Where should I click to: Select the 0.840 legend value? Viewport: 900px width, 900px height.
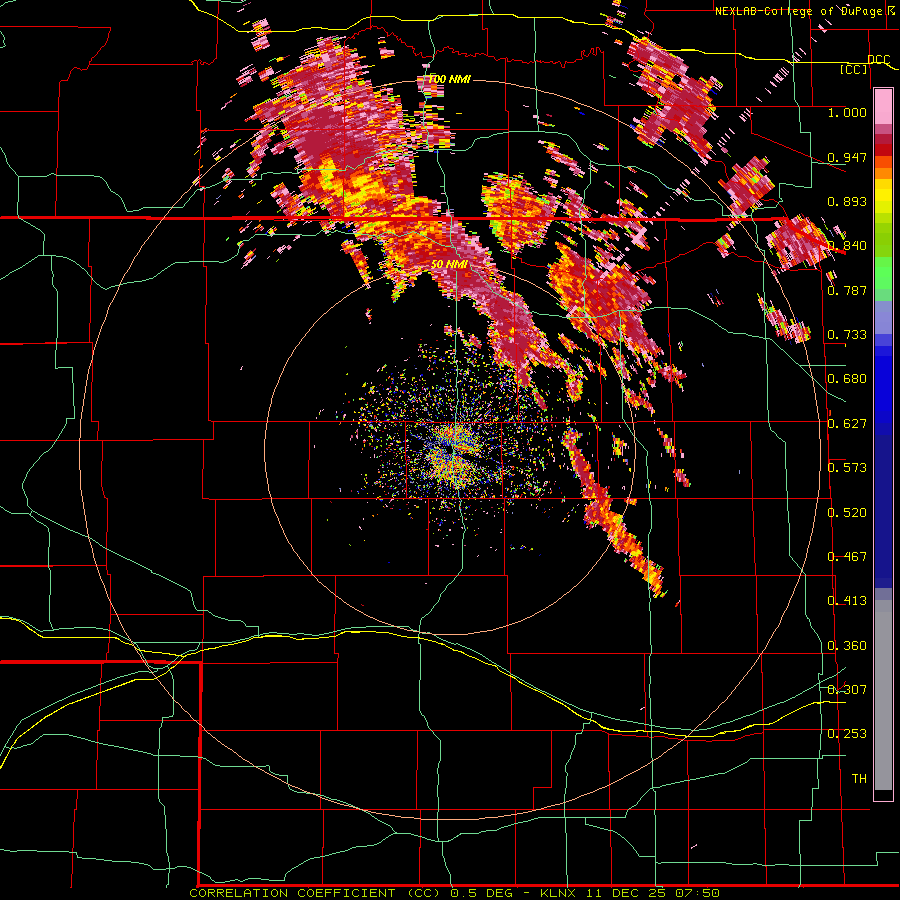point(847,246)
